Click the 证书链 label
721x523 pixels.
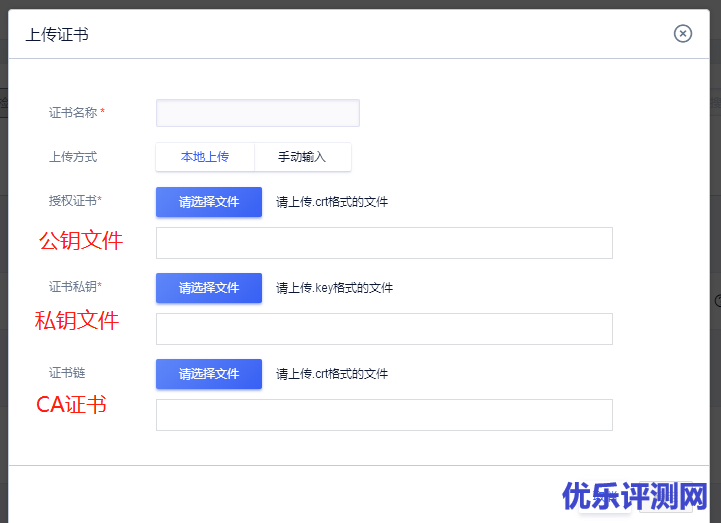(x=67, y=373)
